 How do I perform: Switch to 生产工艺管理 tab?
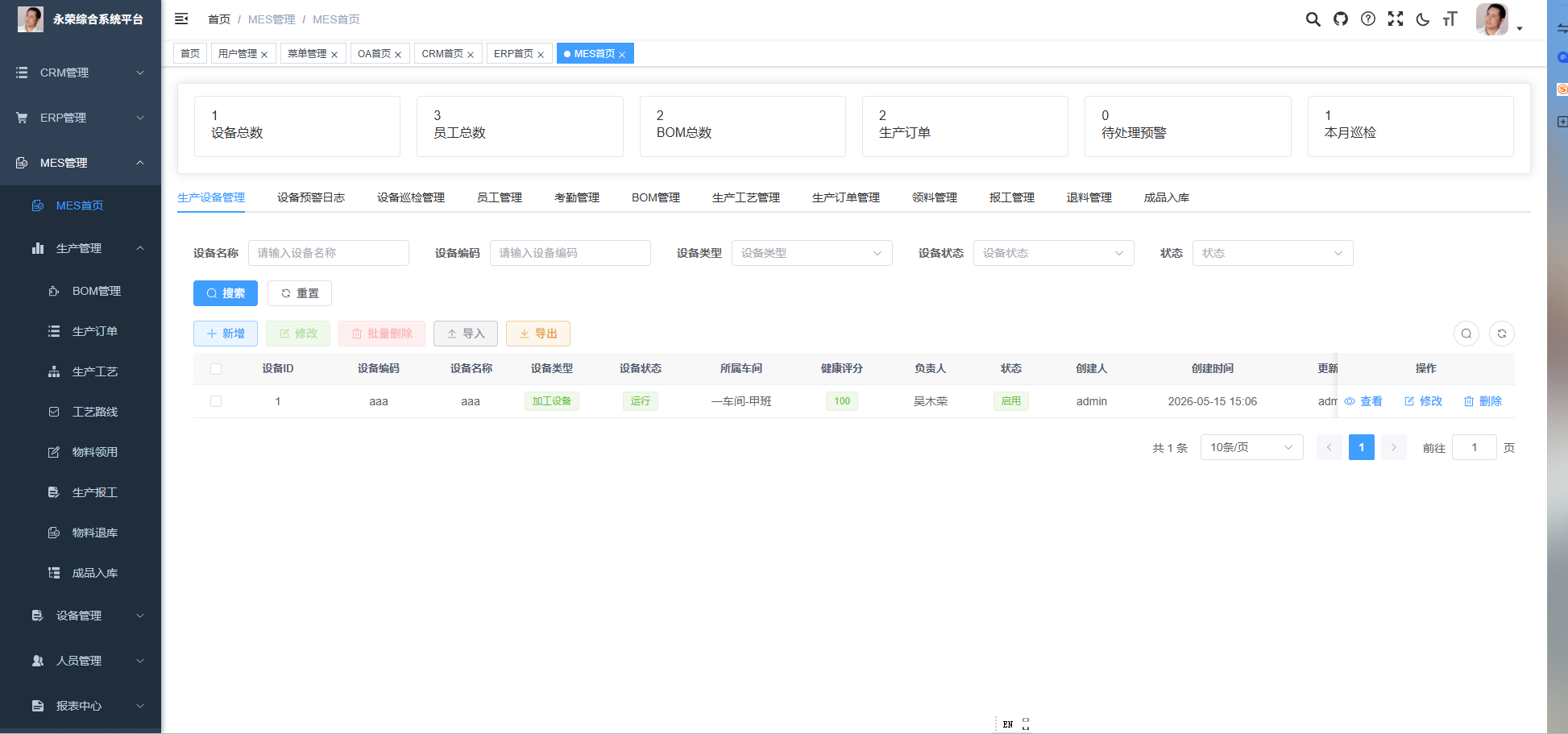click(746, 197)
